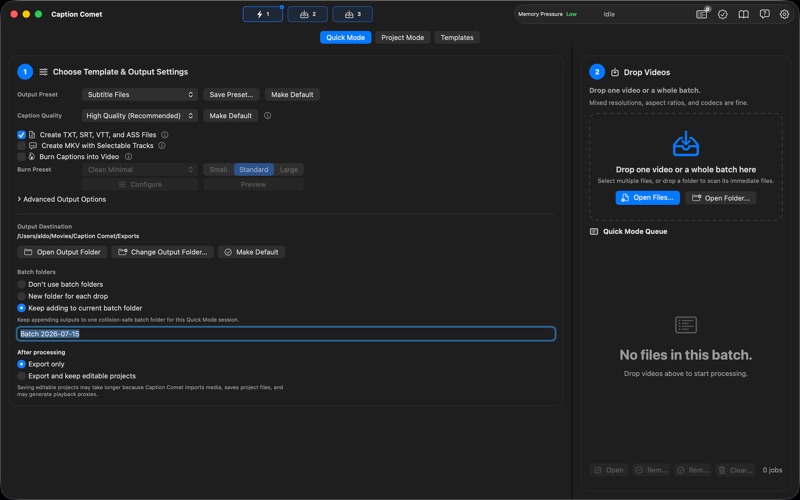The width and height of the screenshot is (800, 500).
Task: Click Open Output Folder button
Action: pos(62,252)
